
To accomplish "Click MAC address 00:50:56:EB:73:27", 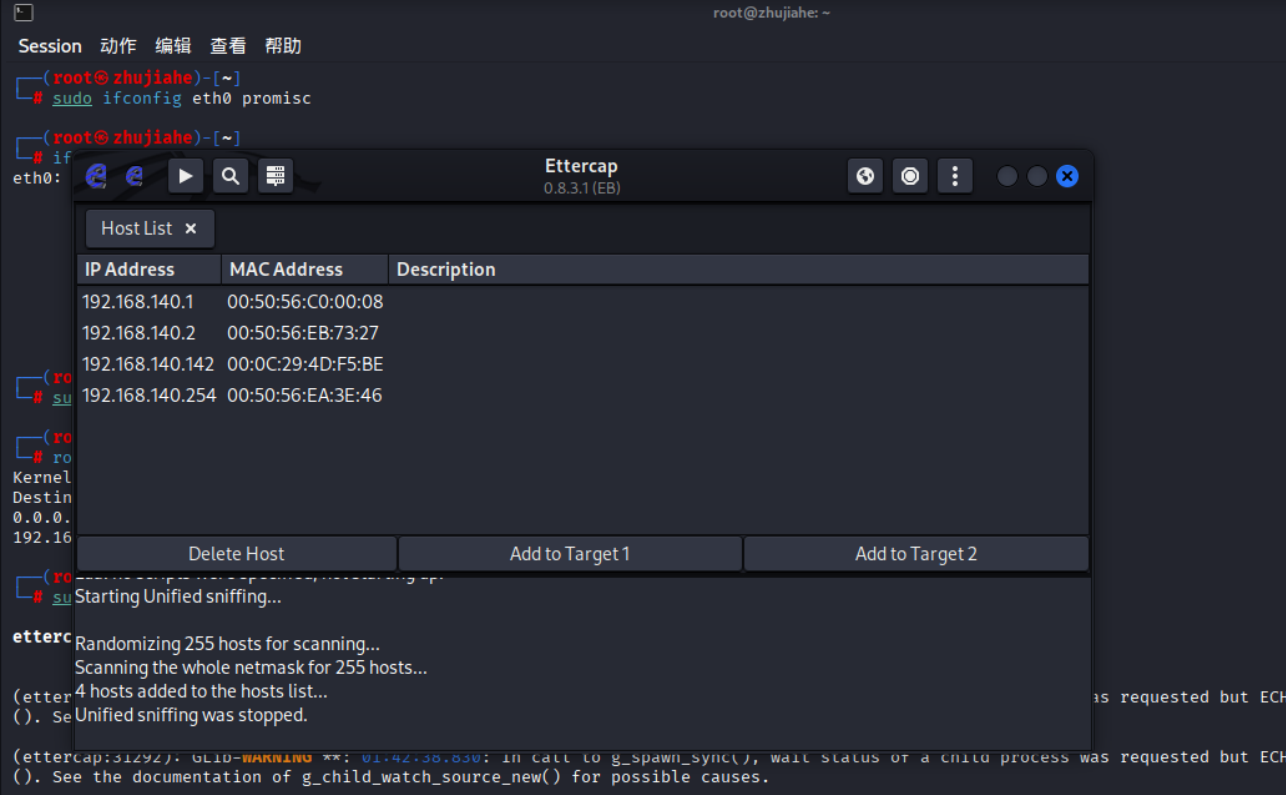I will pyautogui.click(x=303, y=333).
